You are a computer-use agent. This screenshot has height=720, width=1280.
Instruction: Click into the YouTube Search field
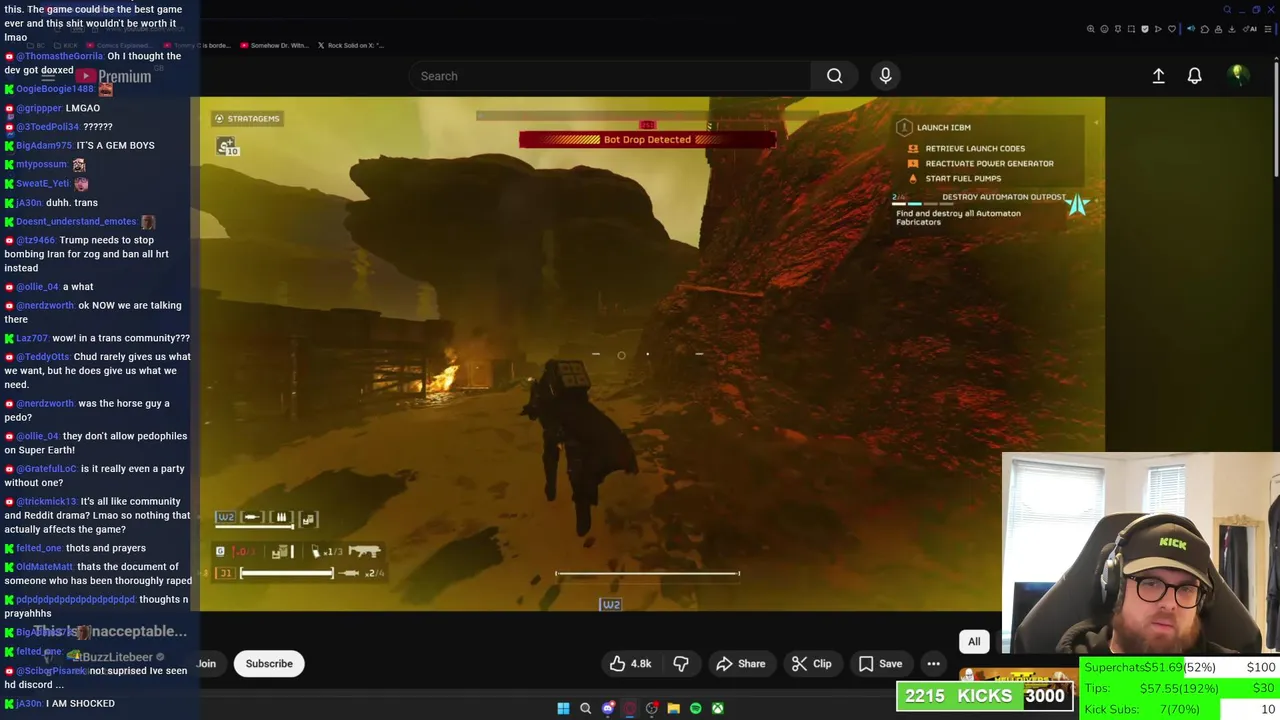(x=610, y=76)
